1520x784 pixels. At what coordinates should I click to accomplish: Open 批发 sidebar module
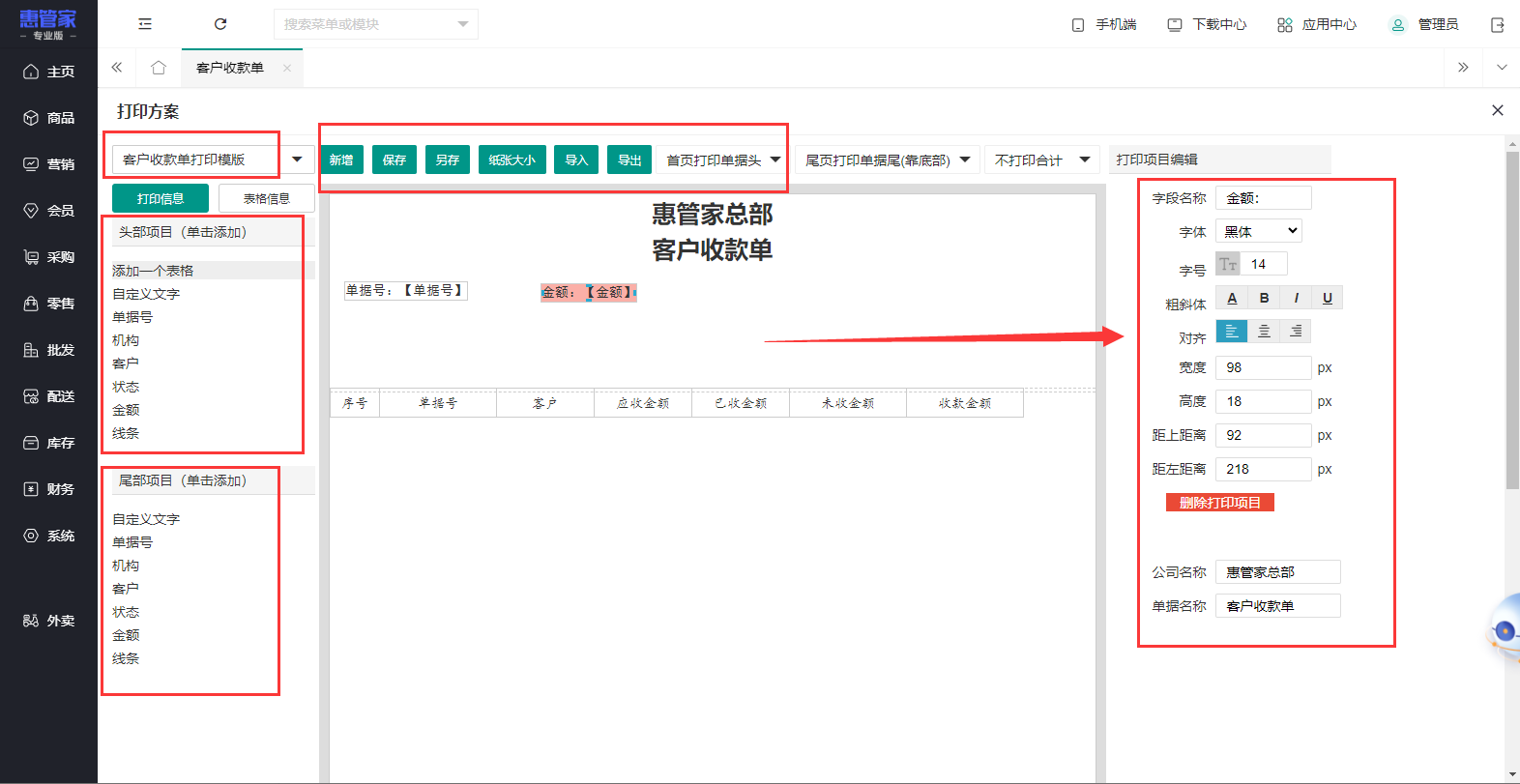click(x=48, y=350)
